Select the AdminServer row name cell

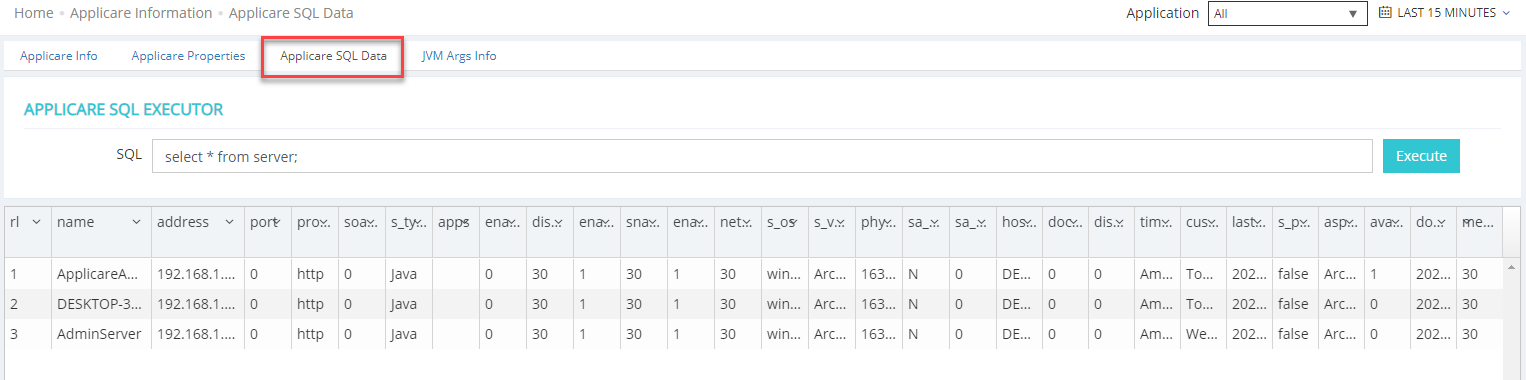click(x=100, y=334)
